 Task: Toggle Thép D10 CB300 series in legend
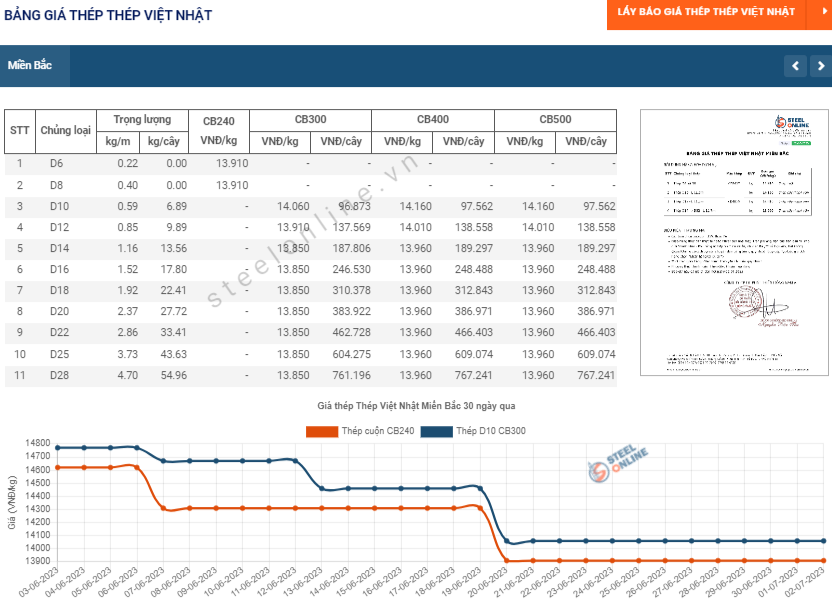pos(473,431)
